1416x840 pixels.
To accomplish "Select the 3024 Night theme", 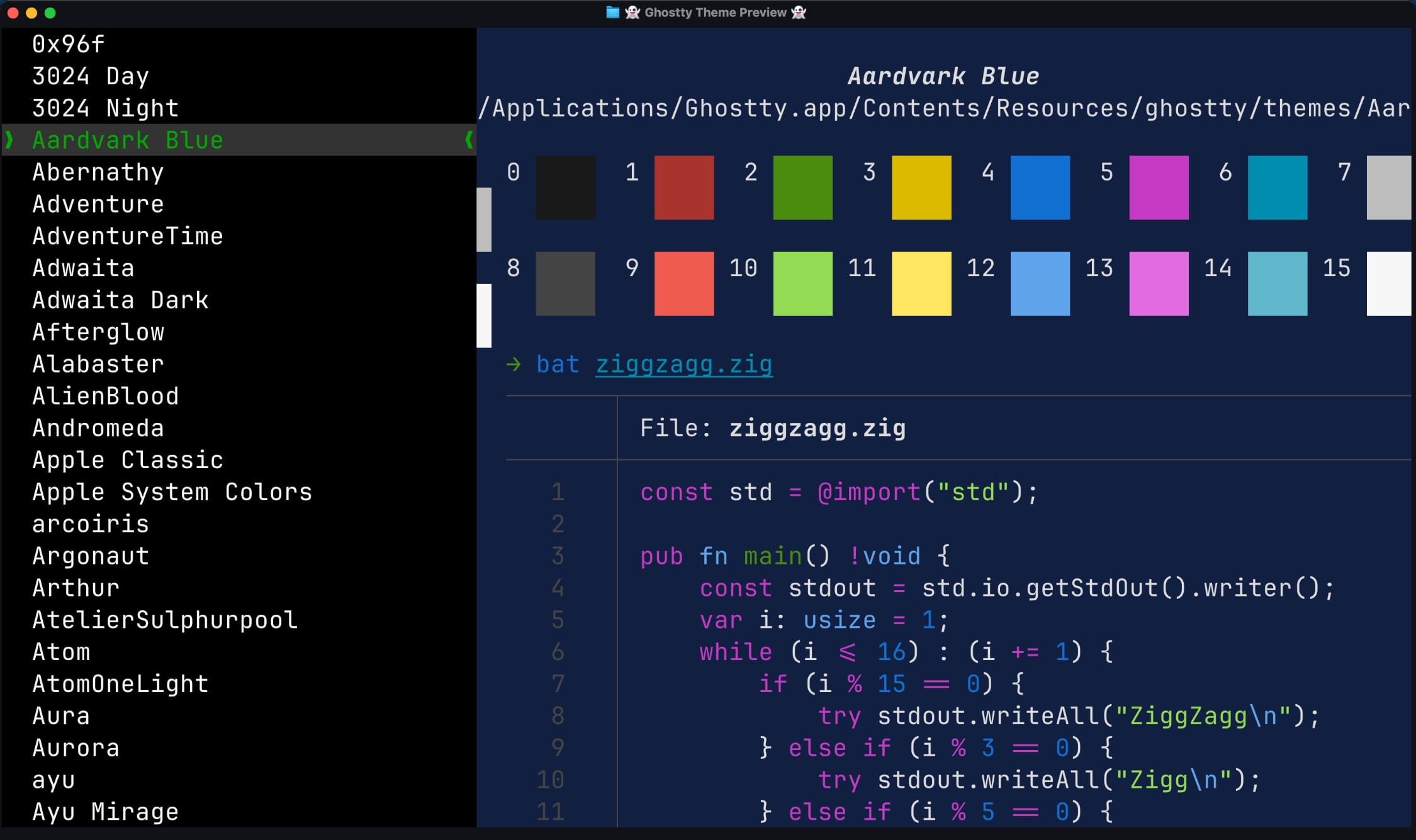I will pos(105,108).
